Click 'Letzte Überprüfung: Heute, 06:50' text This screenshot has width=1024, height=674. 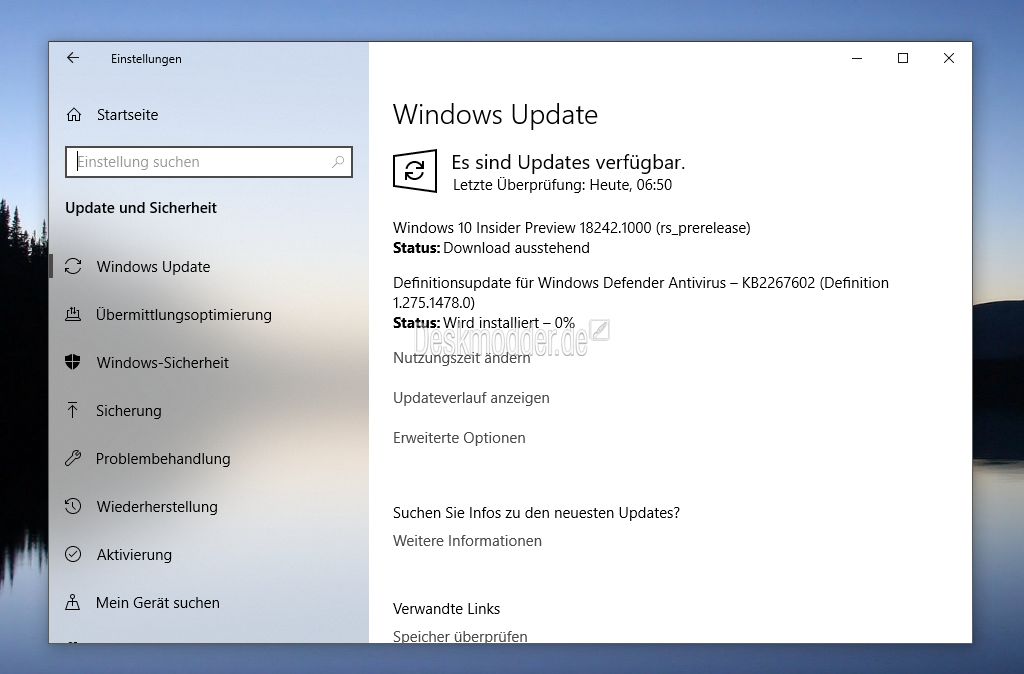(562, 185)
